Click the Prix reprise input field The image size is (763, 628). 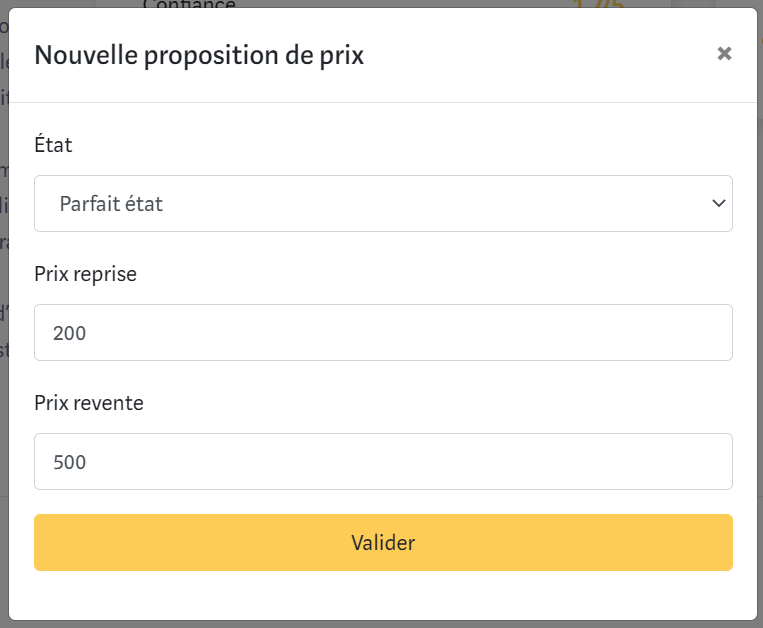click(383, 332)
